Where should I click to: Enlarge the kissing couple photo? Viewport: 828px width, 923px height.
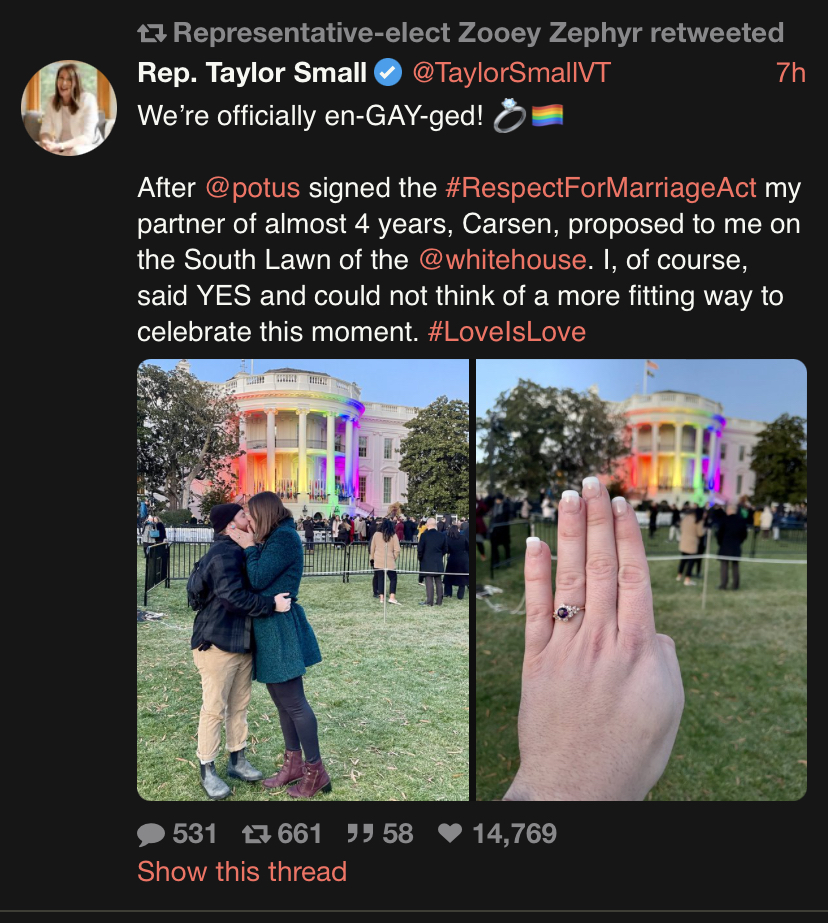(x=303, y=580)
